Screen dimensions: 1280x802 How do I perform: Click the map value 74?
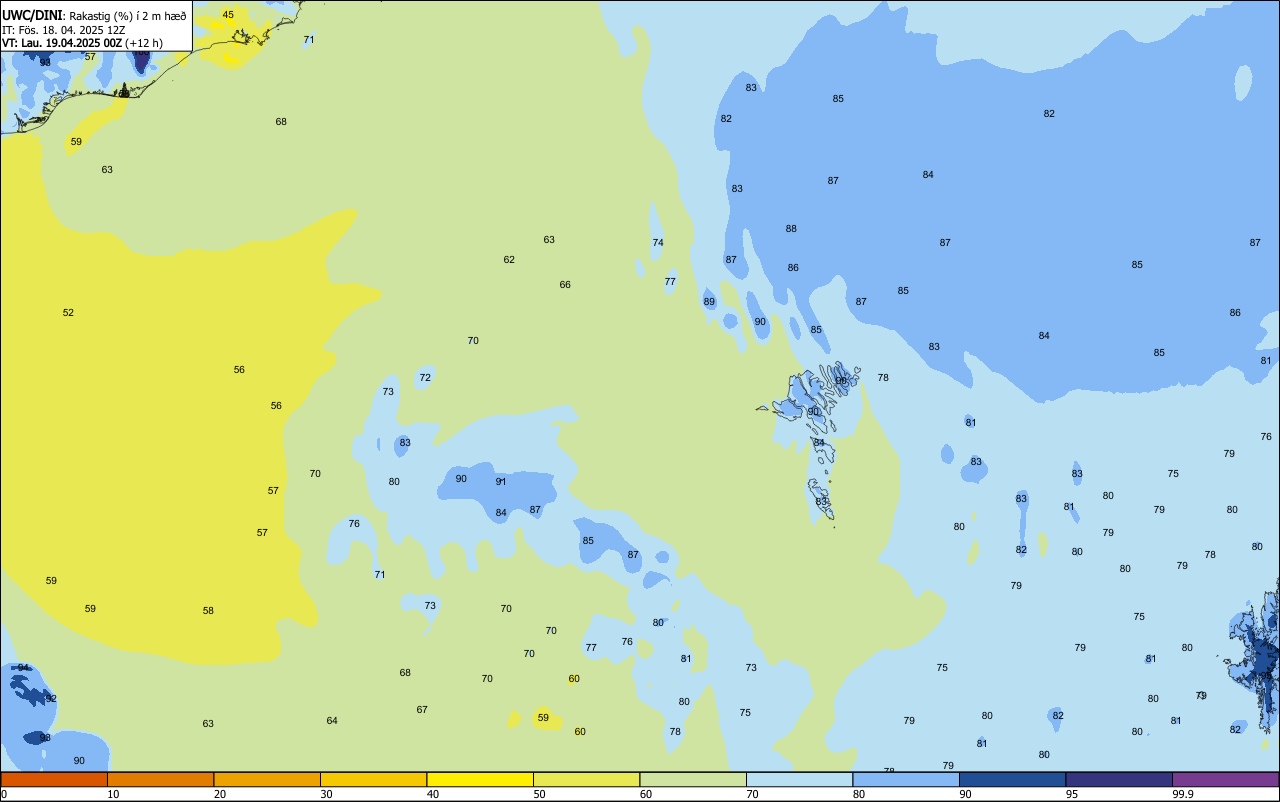coord(658,243)
